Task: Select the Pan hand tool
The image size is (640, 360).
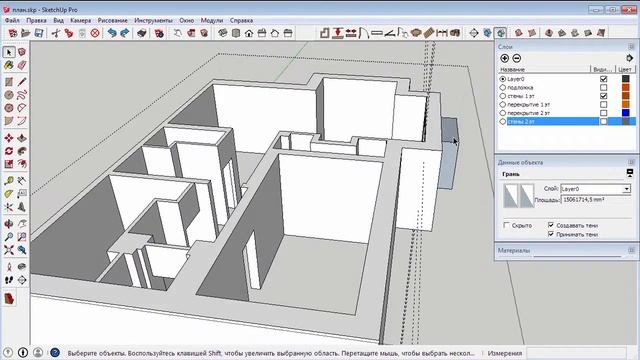Action: point(22,224)
